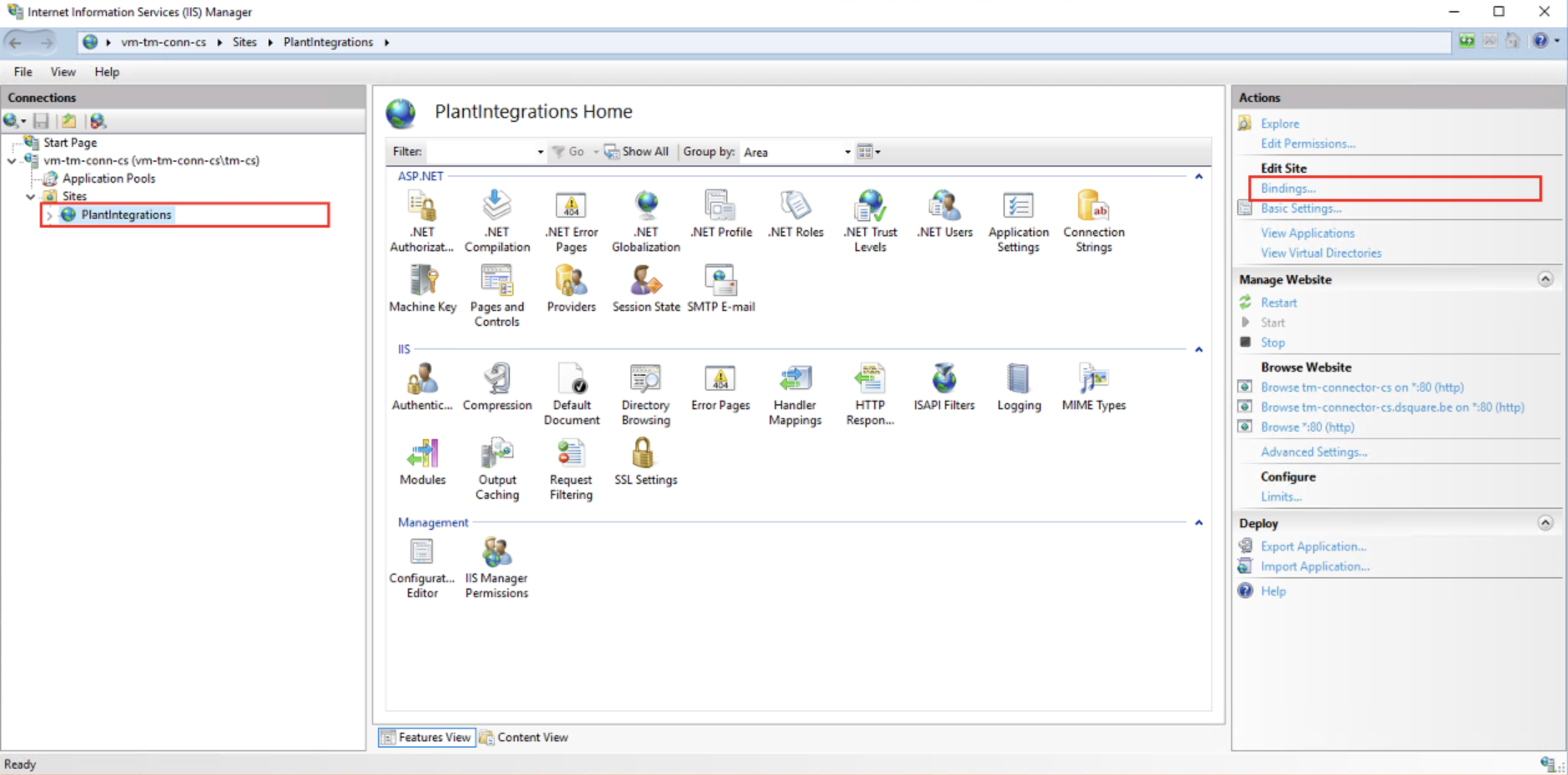Open the Configuration Editor icon

point(422,552)
